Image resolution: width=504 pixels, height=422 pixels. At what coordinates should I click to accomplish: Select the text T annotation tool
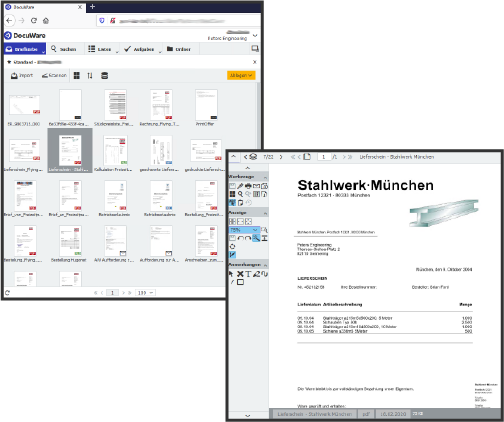coord(248,274)
